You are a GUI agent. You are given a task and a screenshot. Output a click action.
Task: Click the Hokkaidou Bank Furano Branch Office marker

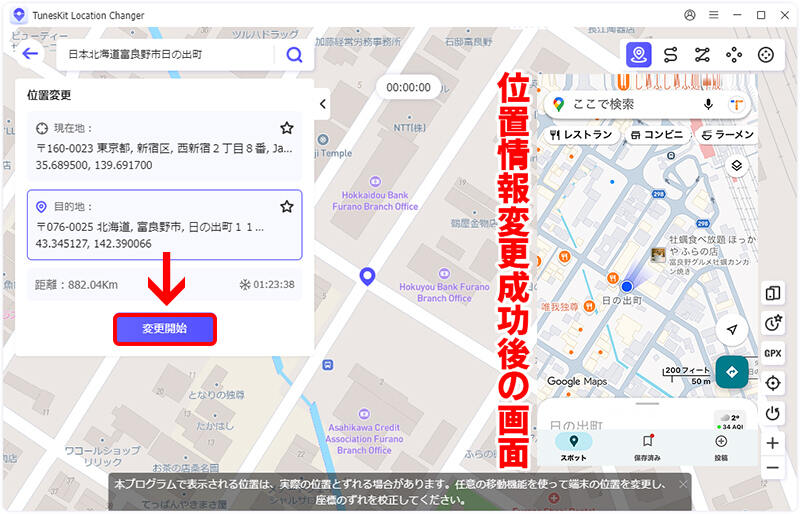tap(375, 181)
